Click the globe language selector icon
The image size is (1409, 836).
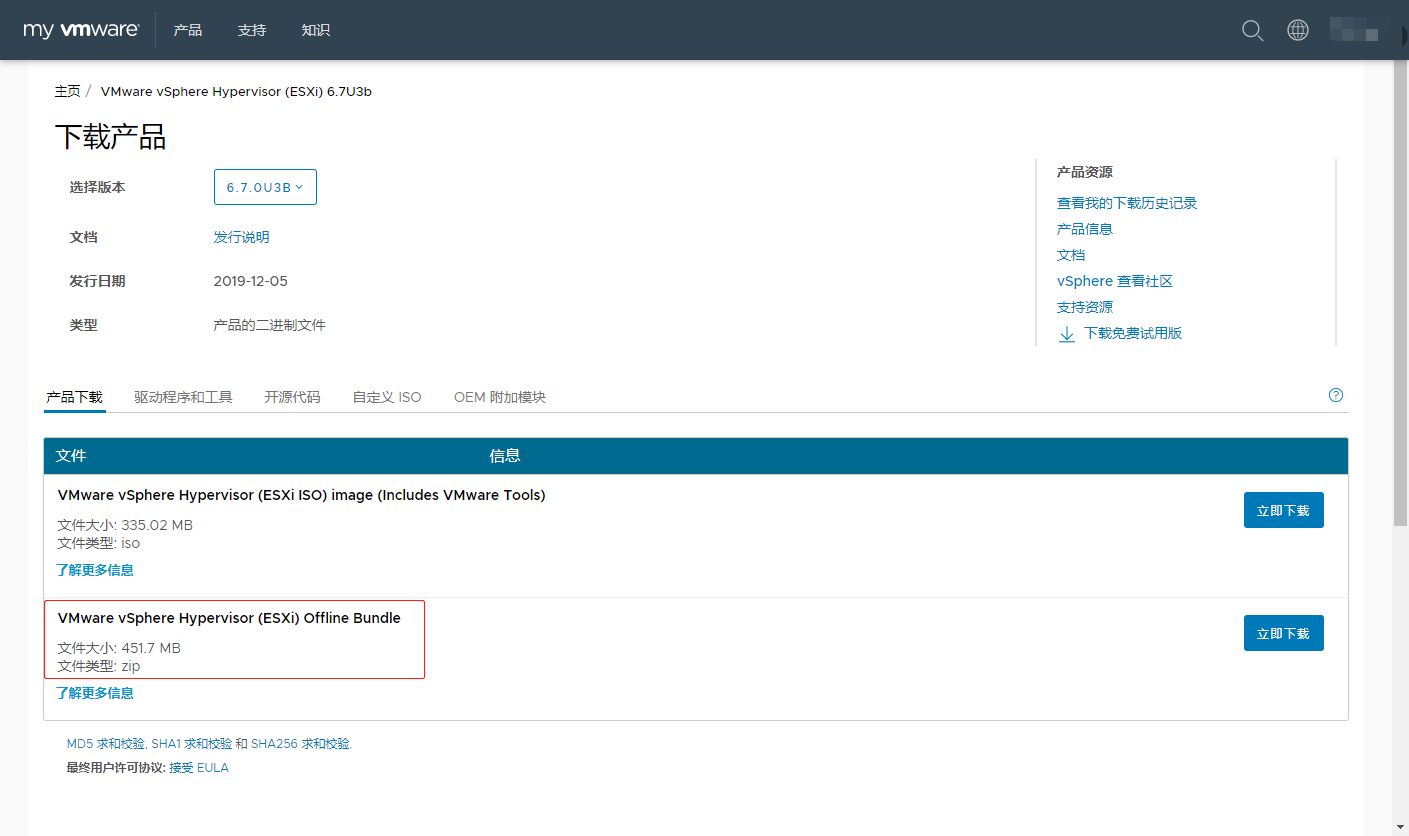(x=1298, y=30)
